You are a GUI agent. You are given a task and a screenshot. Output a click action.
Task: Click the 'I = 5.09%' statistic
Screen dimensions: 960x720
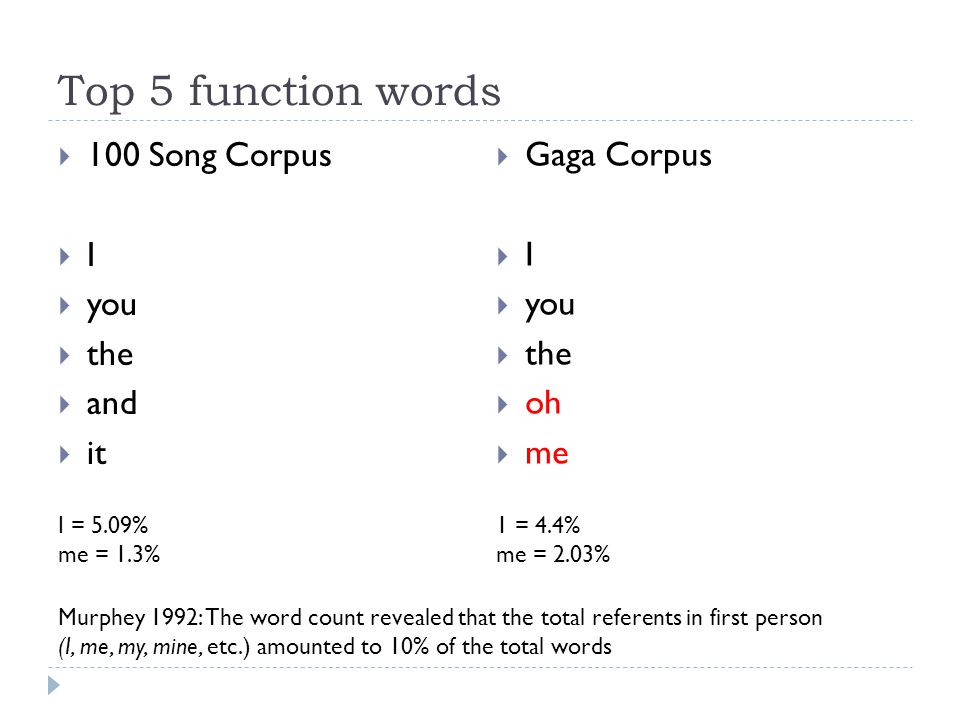(103, 525)
